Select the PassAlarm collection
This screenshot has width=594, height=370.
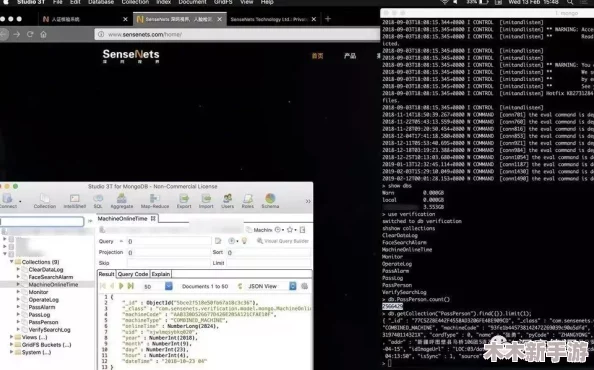[x=42, y=307]
